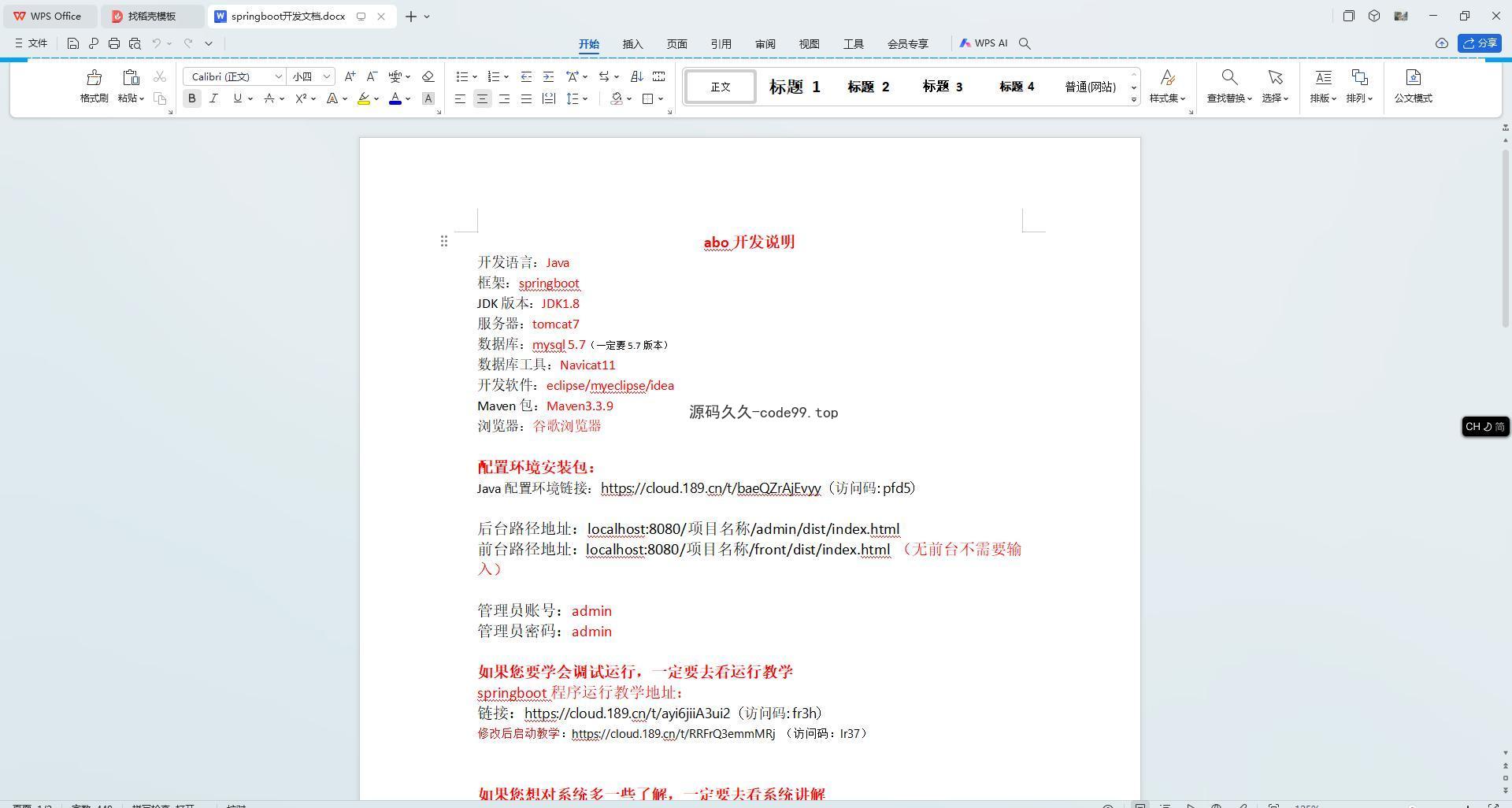Open Find and Replace tool
Viewport: 1512px width, 808px height.
click(1228, 86)
